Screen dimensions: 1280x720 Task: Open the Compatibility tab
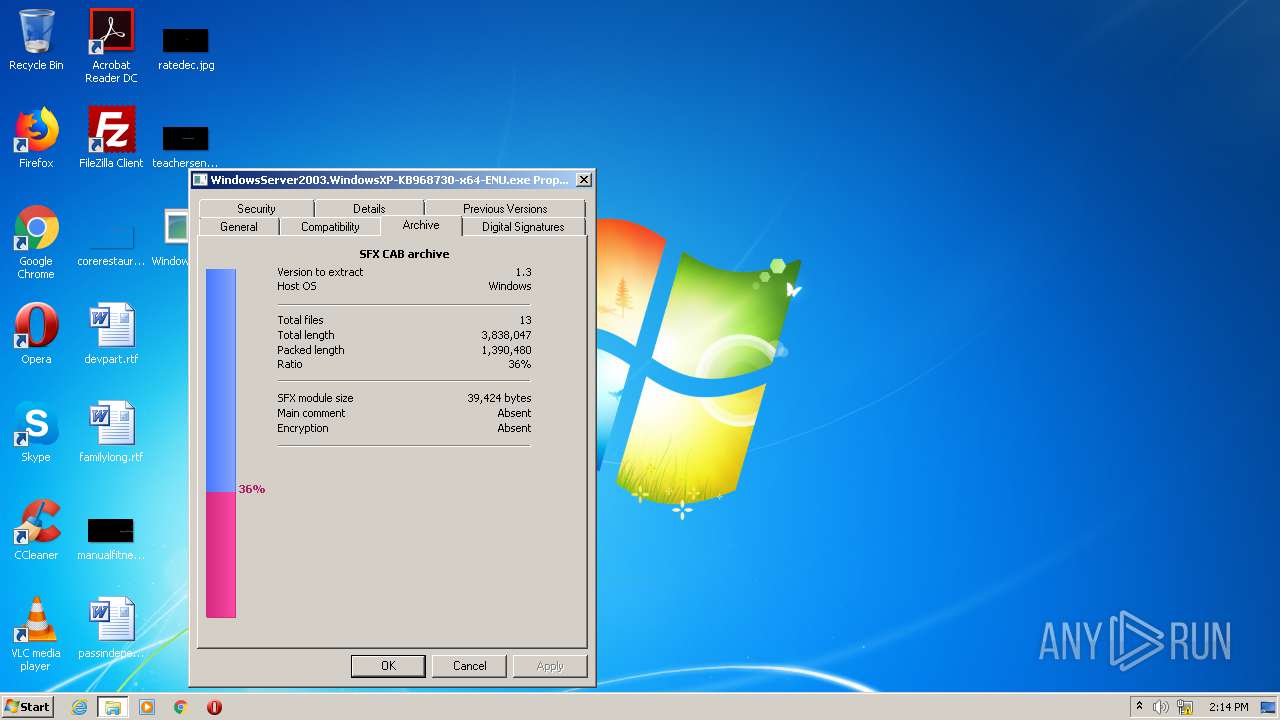[x=330, y=227]
